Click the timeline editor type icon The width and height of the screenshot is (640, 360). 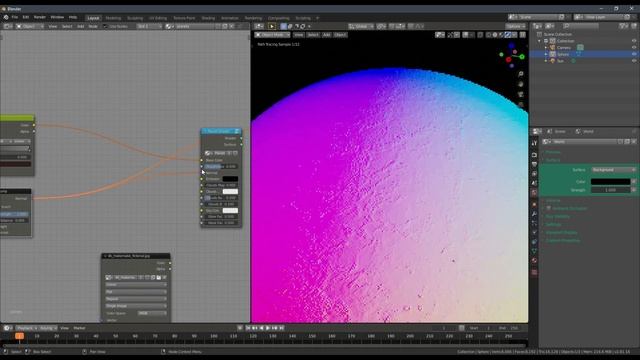(7, 328)
